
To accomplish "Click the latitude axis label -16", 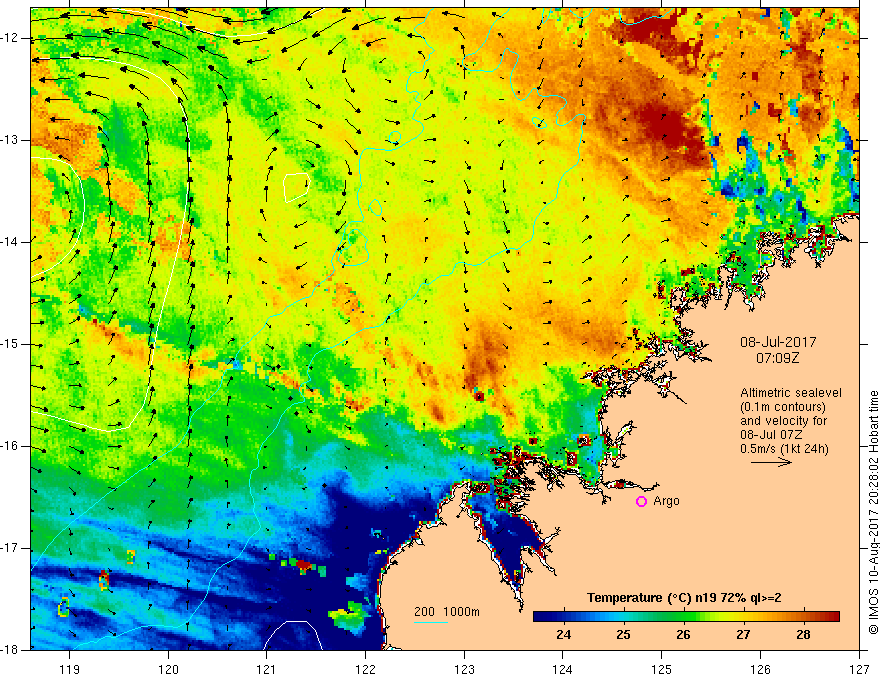I will point(11,446).
